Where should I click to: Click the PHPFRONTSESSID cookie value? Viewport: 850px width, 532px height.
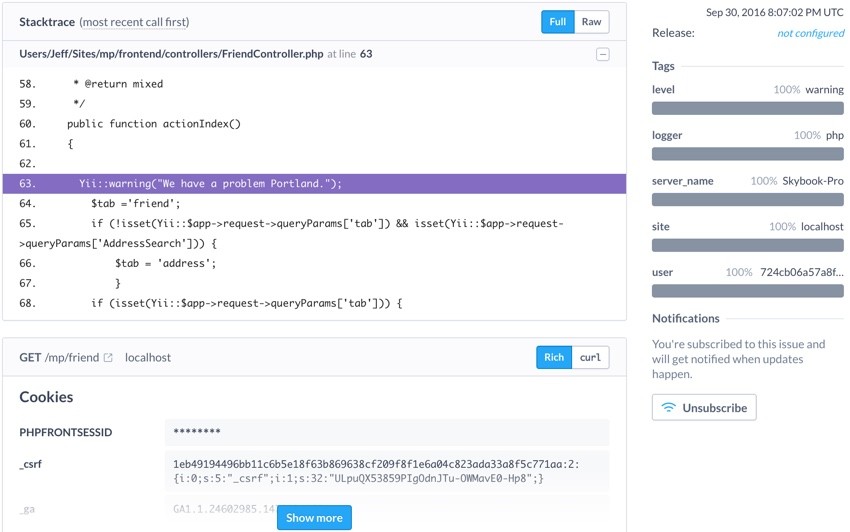coord(387,432)
